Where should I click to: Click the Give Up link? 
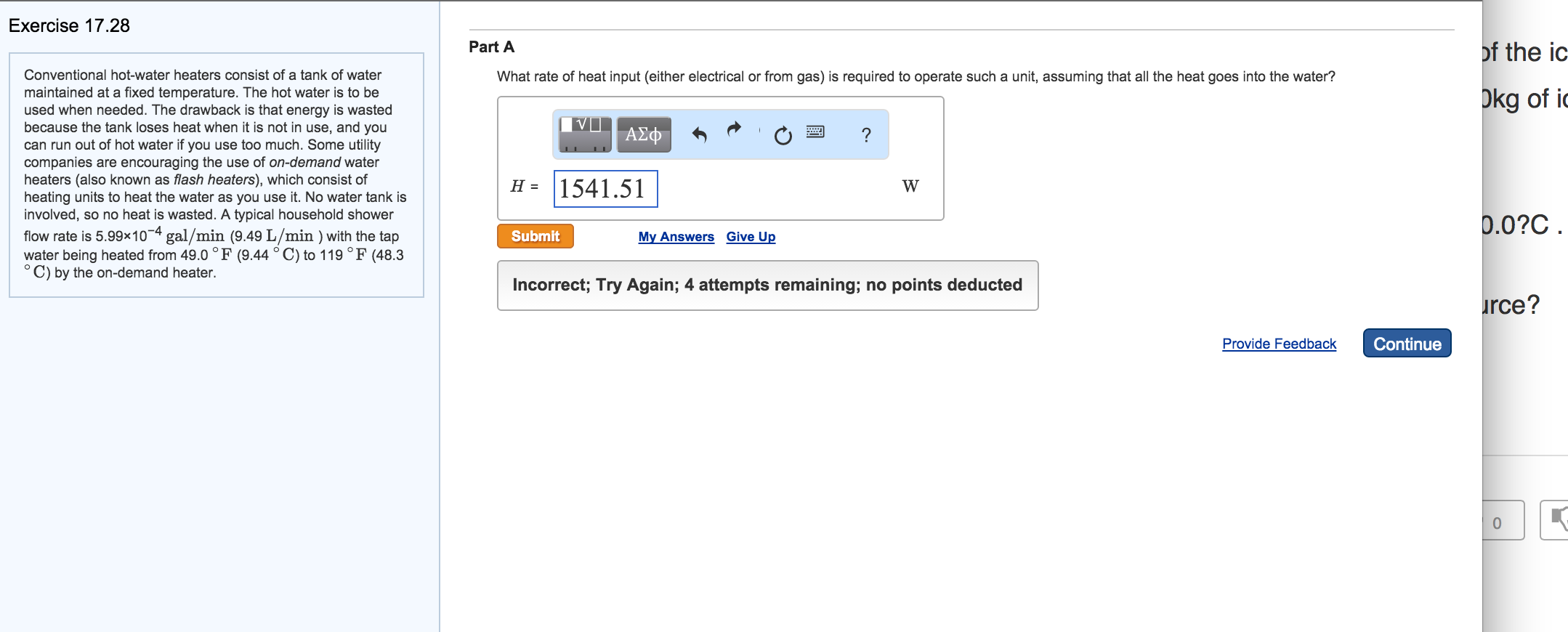[751, 237]
